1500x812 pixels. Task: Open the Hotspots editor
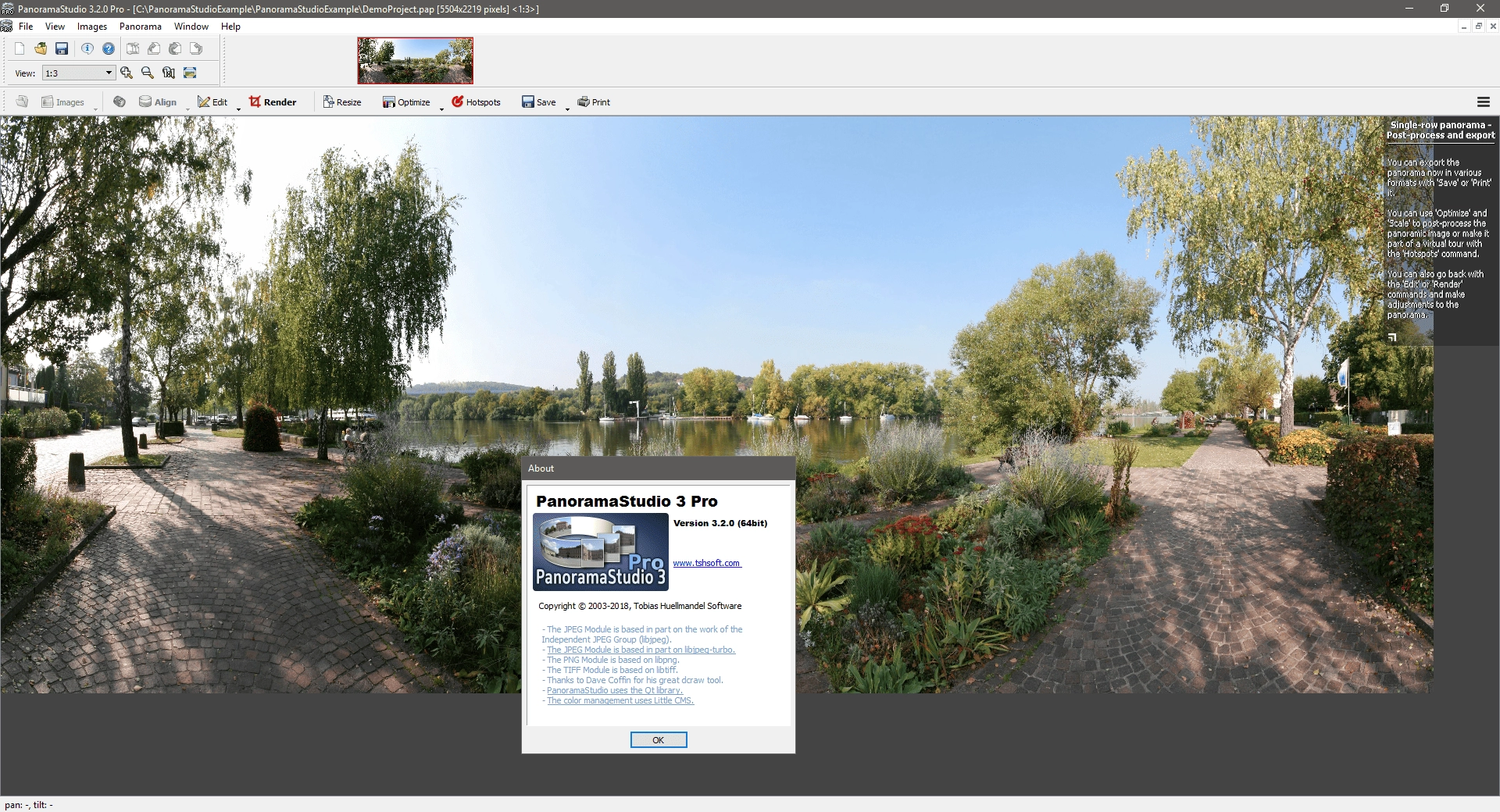point(476,102)
